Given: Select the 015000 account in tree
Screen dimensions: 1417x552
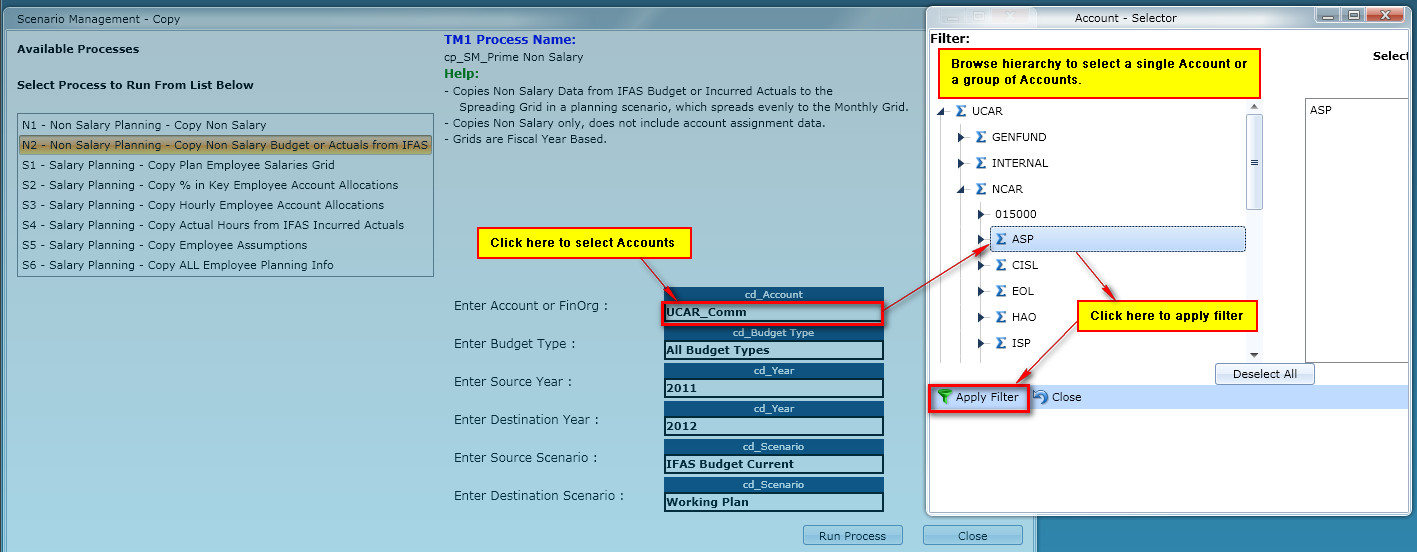Looking at the screenshot, I should point(1015,214).
